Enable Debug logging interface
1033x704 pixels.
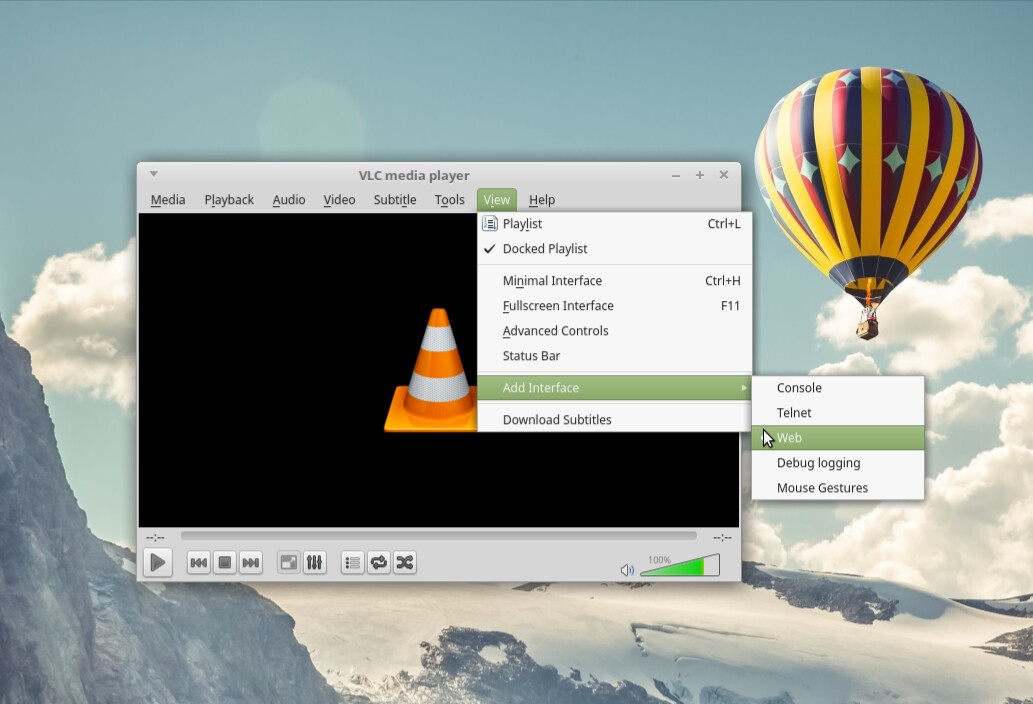pyautogui.click(x=837, y=463)
